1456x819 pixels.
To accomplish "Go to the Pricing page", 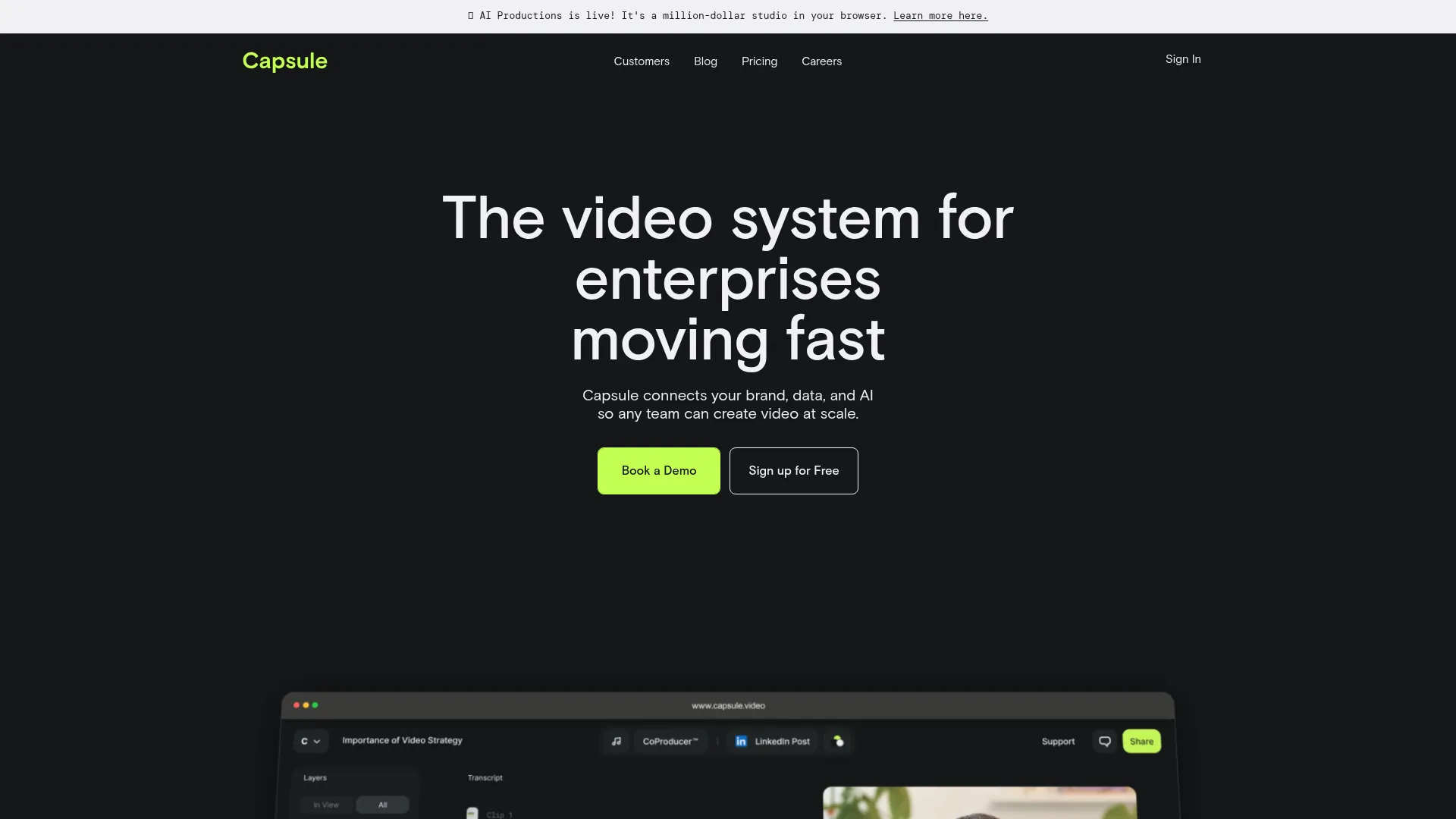I will click(x=759, y=61).
